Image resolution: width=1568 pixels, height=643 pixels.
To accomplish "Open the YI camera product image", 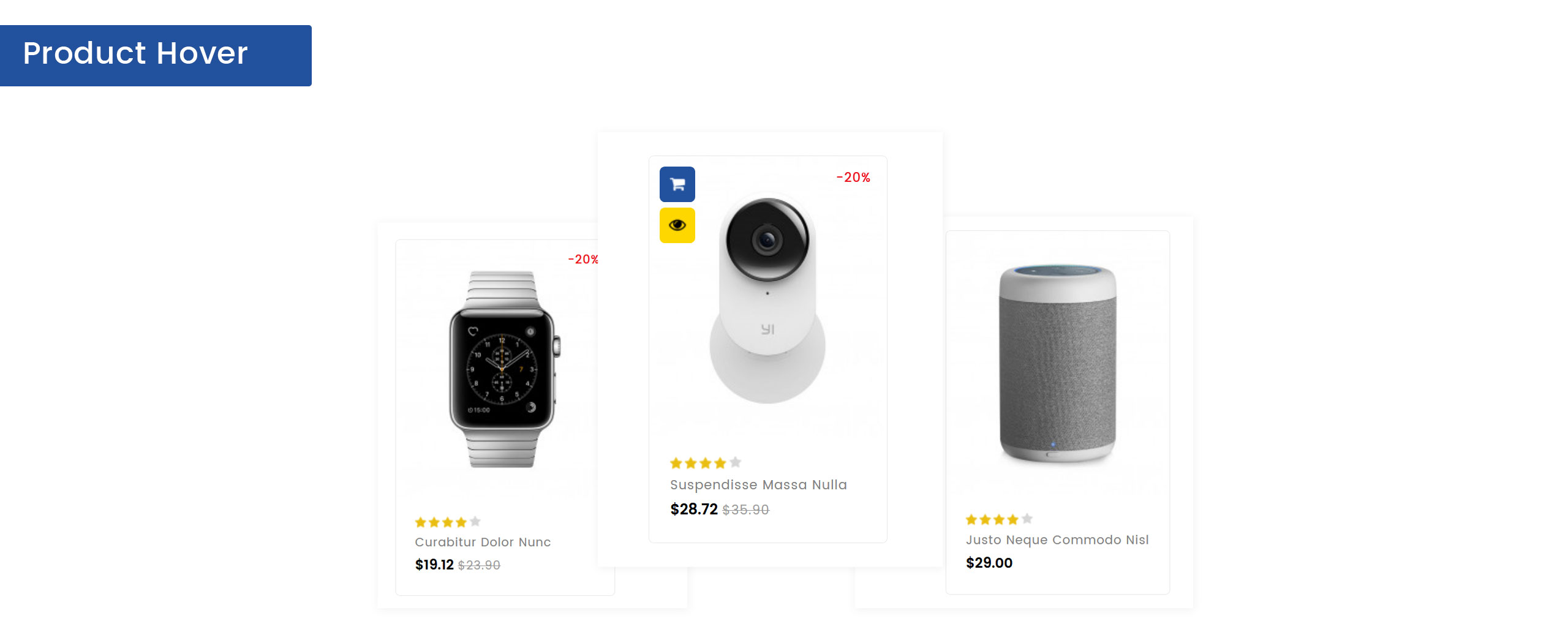I will point(767,299).
